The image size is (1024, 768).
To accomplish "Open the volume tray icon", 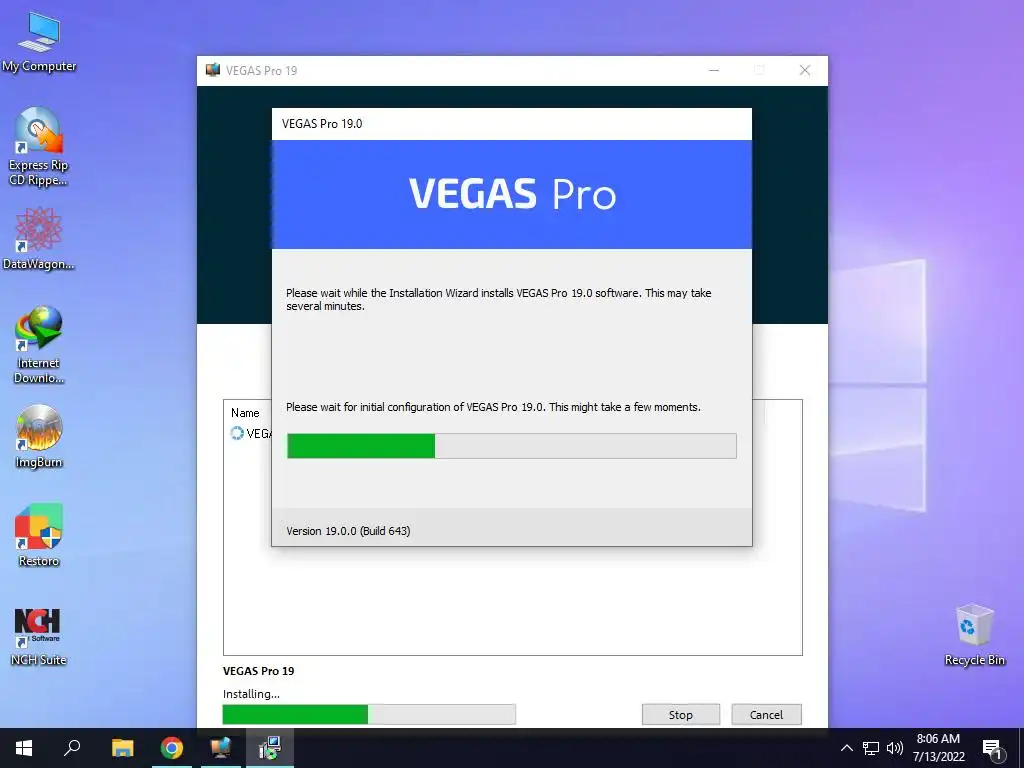I will point(895,748).
